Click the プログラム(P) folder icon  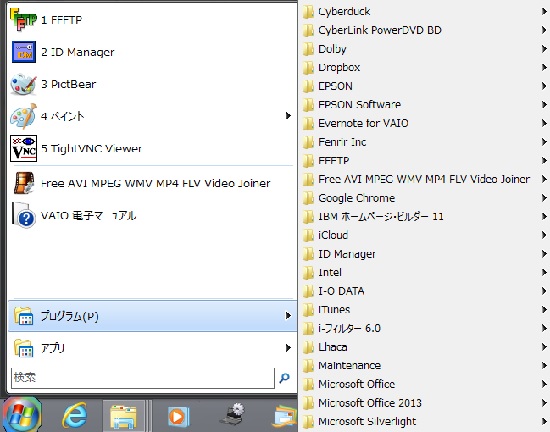pyautogui.click(x=24, y=316)
